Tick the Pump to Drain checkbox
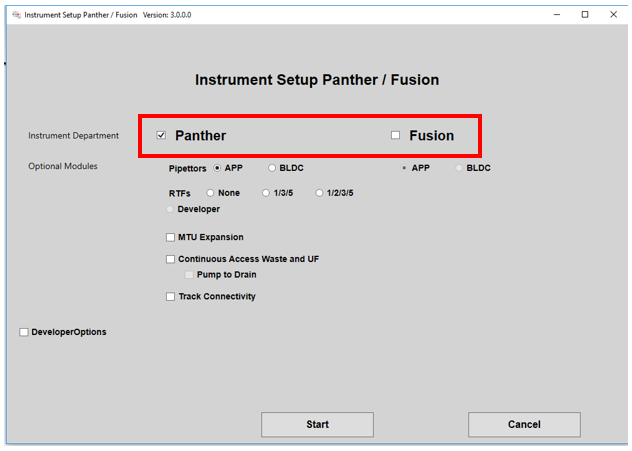632x451 pixels. click(x=188, y=274)
